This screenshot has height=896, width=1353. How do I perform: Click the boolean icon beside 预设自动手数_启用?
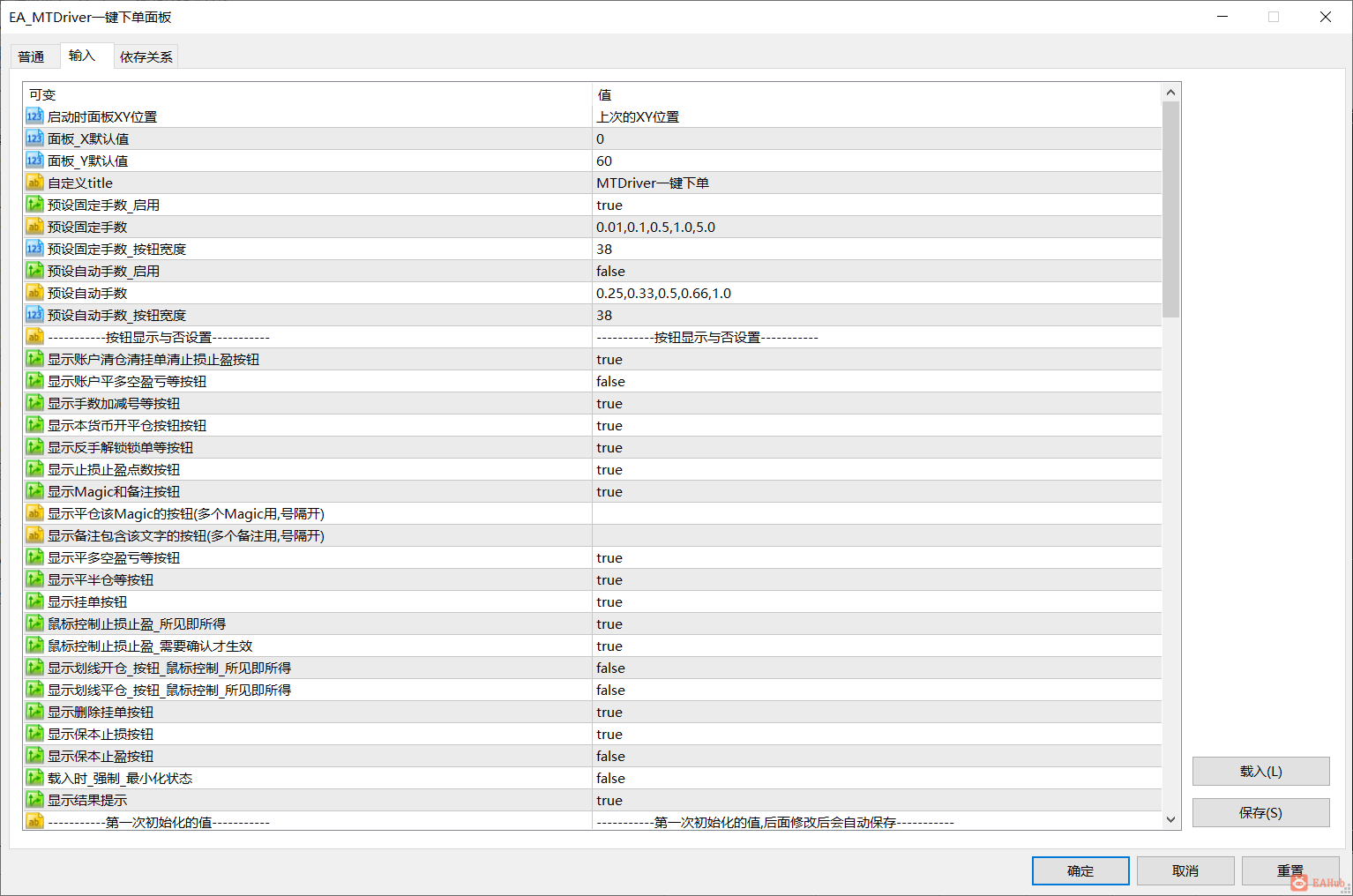click(x=34, y=271)
